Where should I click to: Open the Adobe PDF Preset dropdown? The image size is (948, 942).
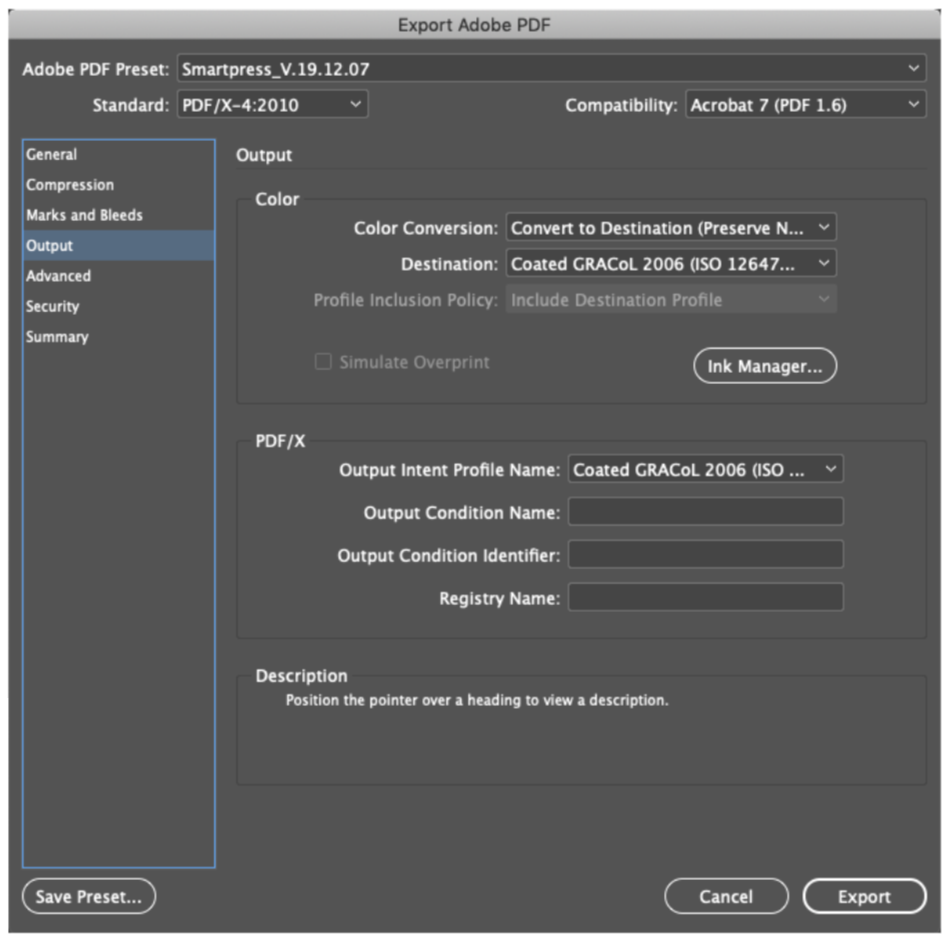point(551,68)
